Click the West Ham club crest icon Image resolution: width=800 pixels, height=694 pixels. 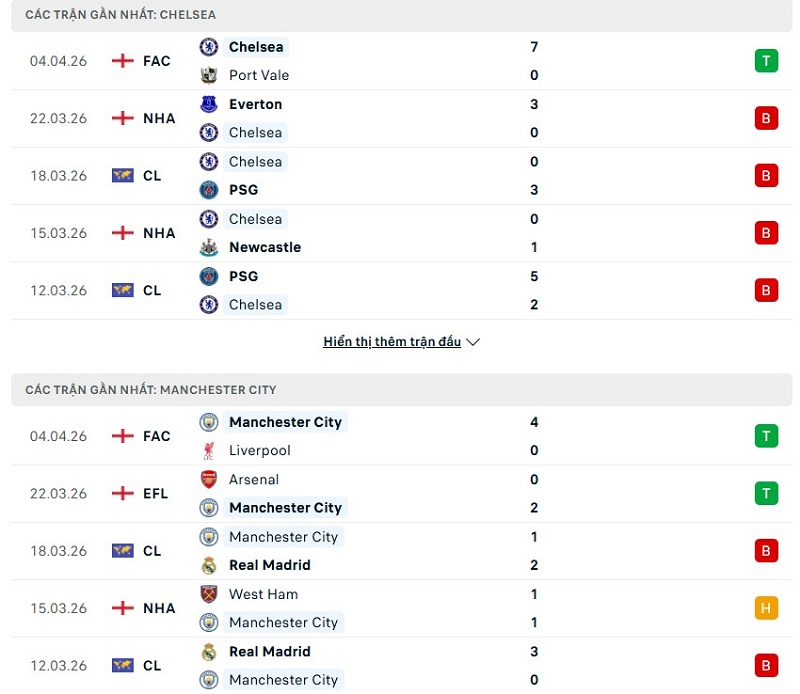point(209,594)
